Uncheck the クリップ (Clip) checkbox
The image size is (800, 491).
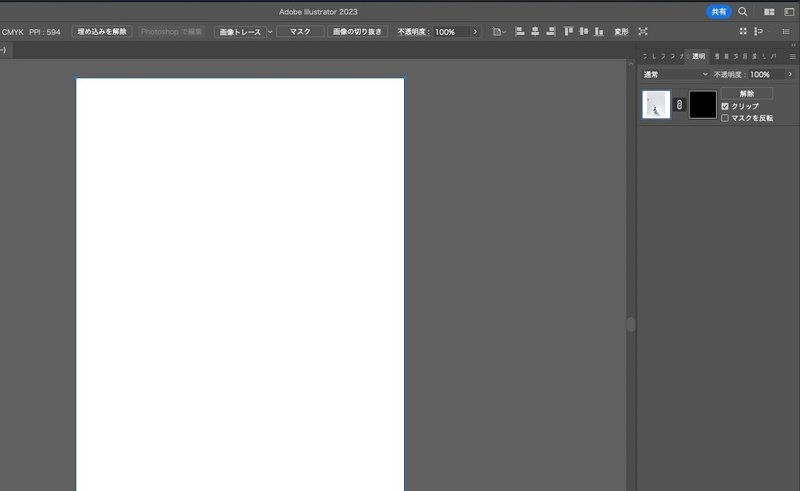[725, 106]
